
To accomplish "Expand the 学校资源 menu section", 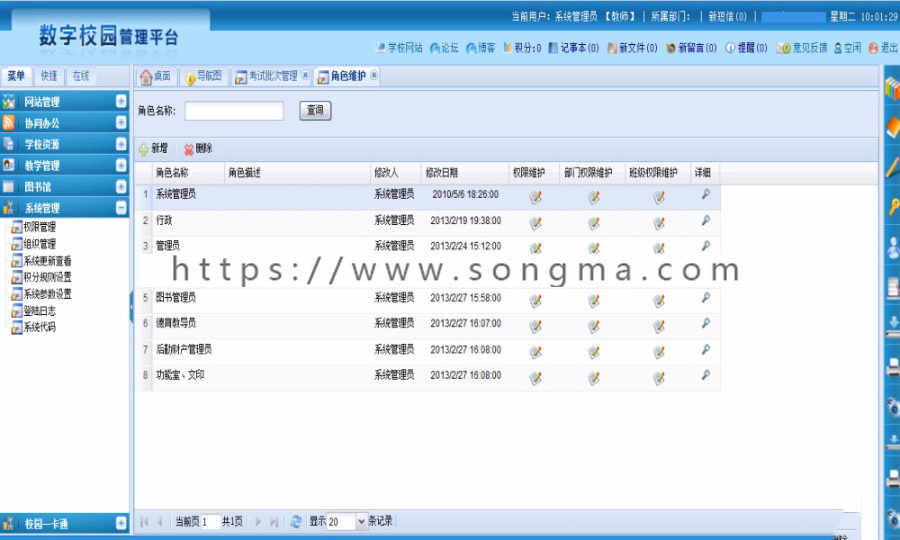I will coord(121,144).
